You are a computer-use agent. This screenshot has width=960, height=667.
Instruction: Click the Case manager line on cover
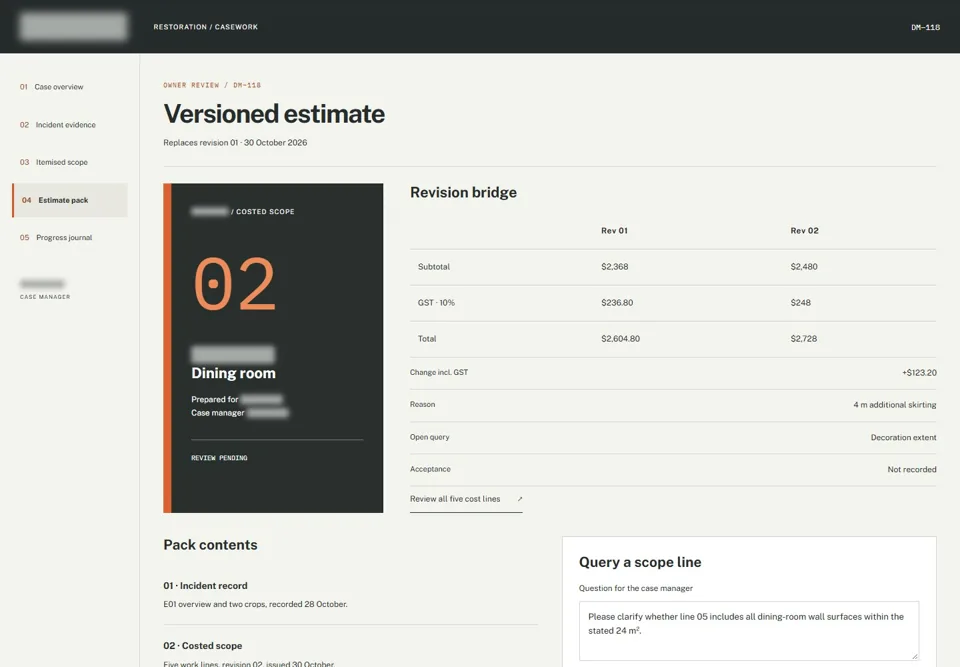pyautogui.click(x=239, y=413)
